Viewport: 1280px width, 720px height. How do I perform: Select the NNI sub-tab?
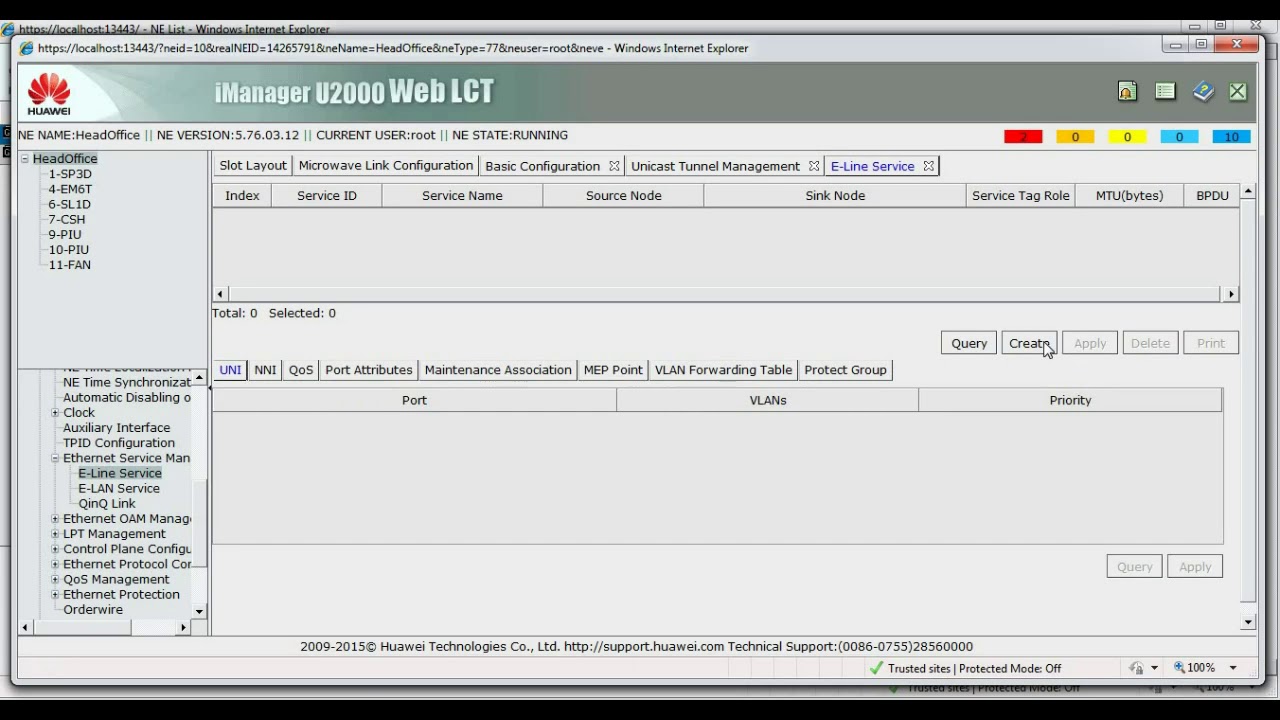(265, 370)
